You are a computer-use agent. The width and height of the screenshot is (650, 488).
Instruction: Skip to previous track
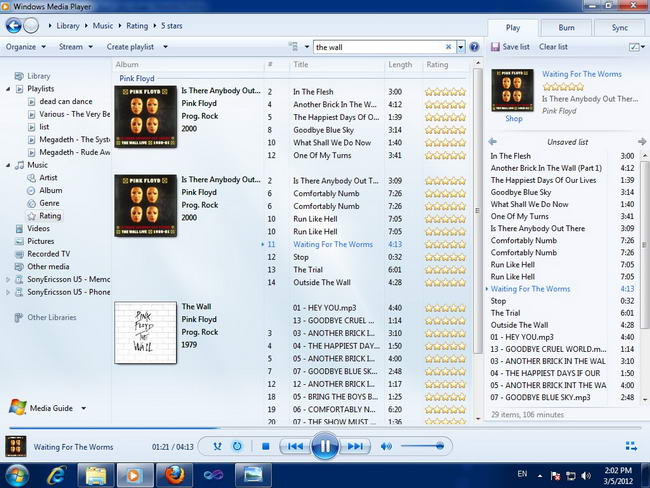click(295, 447)
